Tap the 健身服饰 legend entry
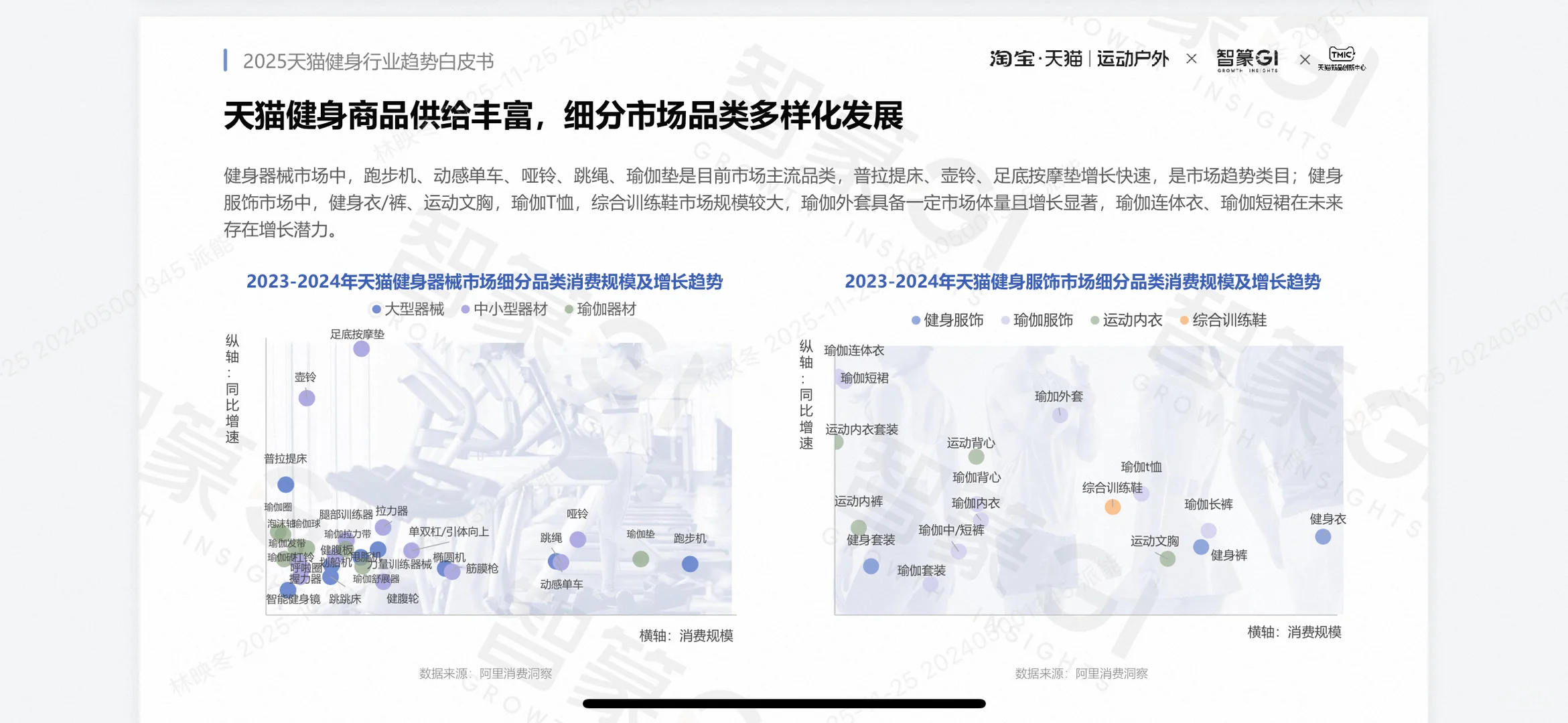1568x723 pixels. 947,320
